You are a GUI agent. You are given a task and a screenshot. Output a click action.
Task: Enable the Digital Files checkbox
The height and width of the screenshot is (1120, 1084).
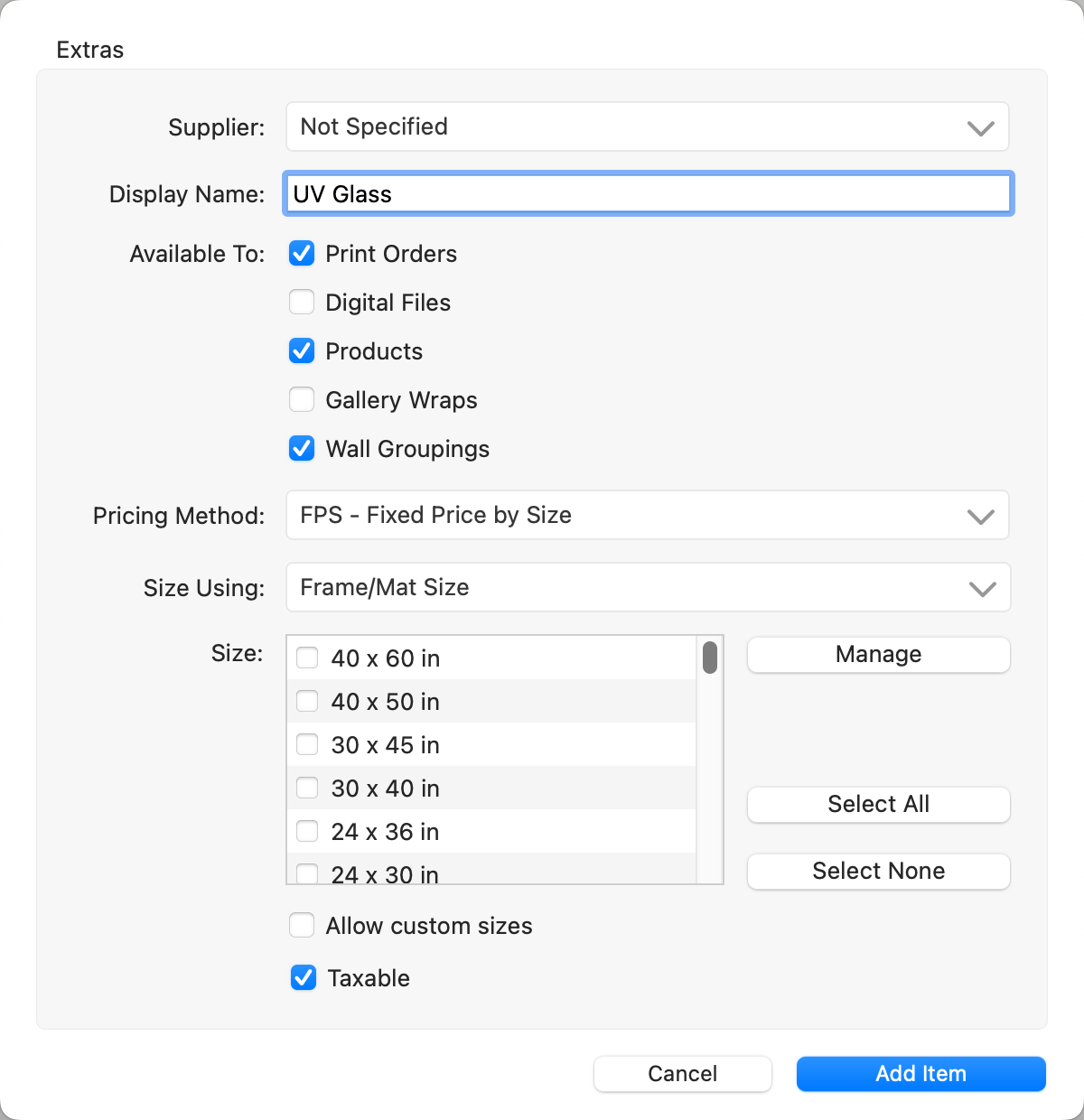click(x=302, y=303)
